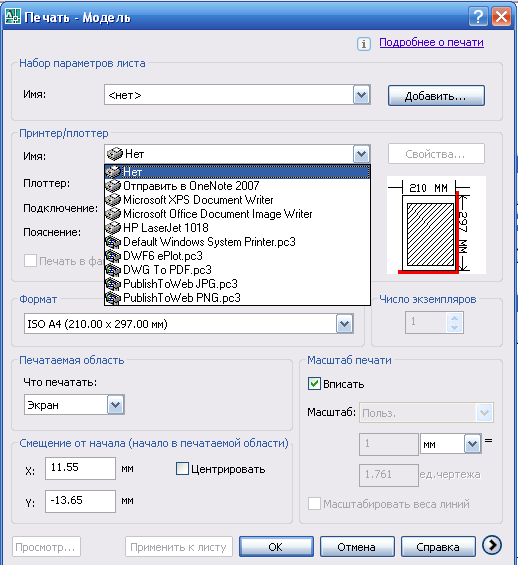
Task: Click plotter icon next to DWG To PDF.pc3
Action: (113, 270)
